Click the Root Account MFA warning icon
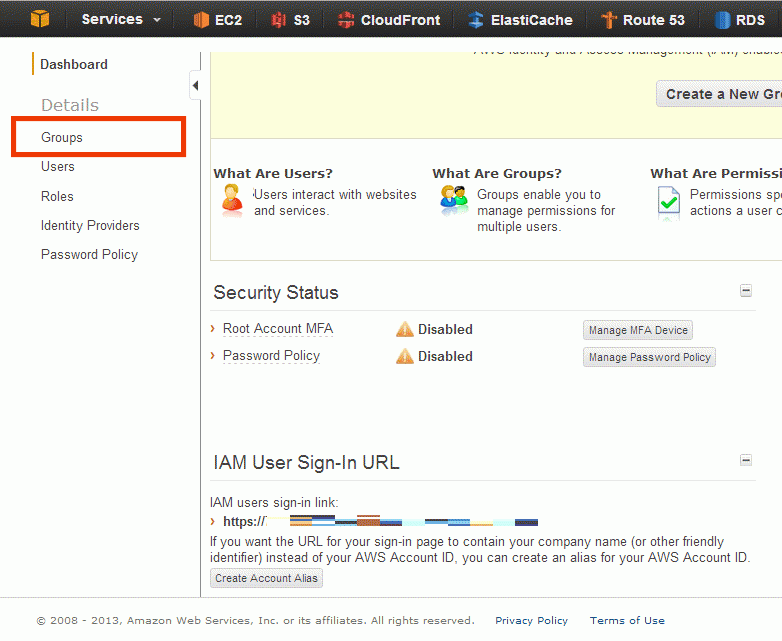The width and height of the screenshot is (782, 641). pyautogui.click(x=404, y=329)
